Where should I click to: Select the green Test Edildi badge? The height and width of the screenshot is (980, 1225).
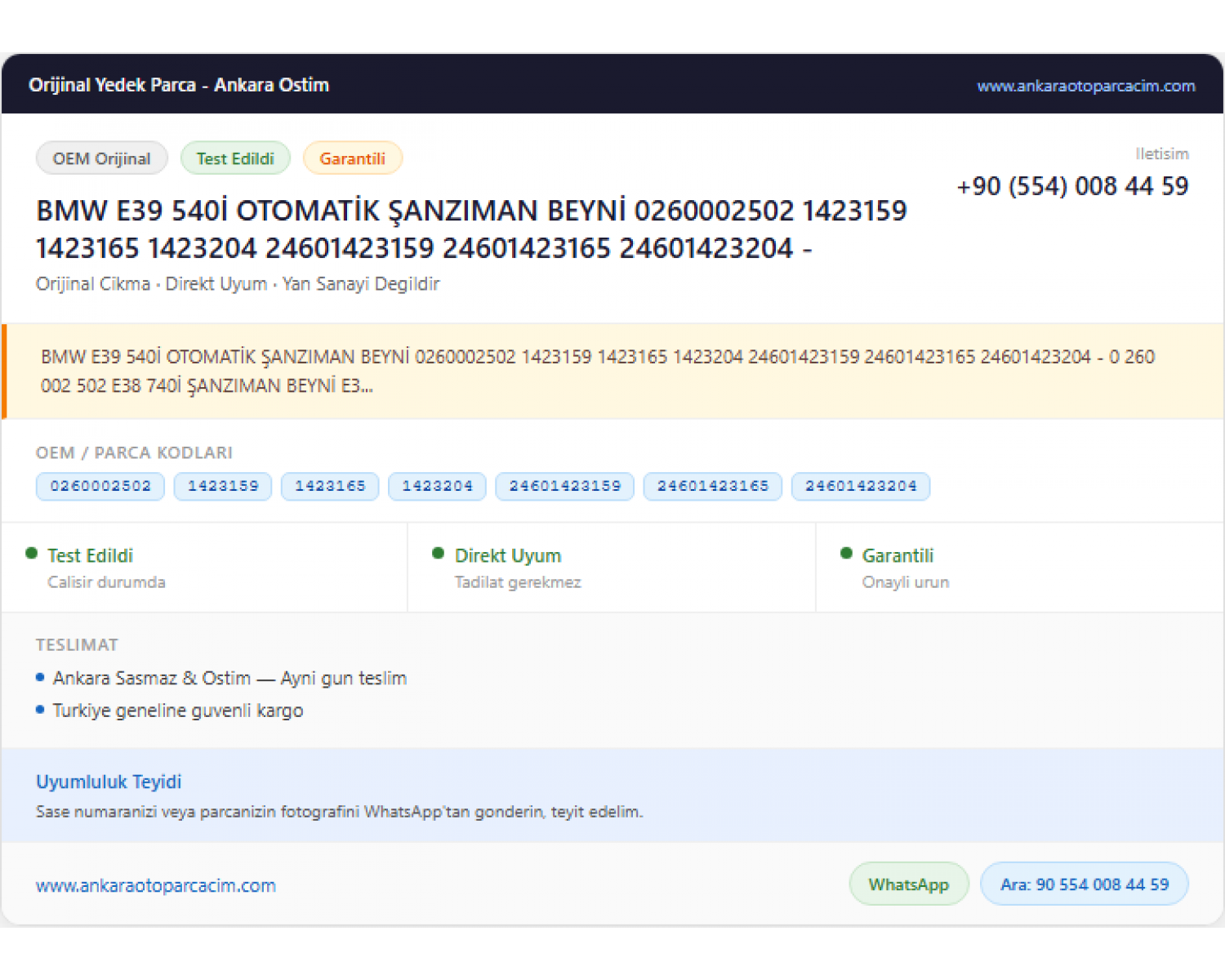(235, 158)
